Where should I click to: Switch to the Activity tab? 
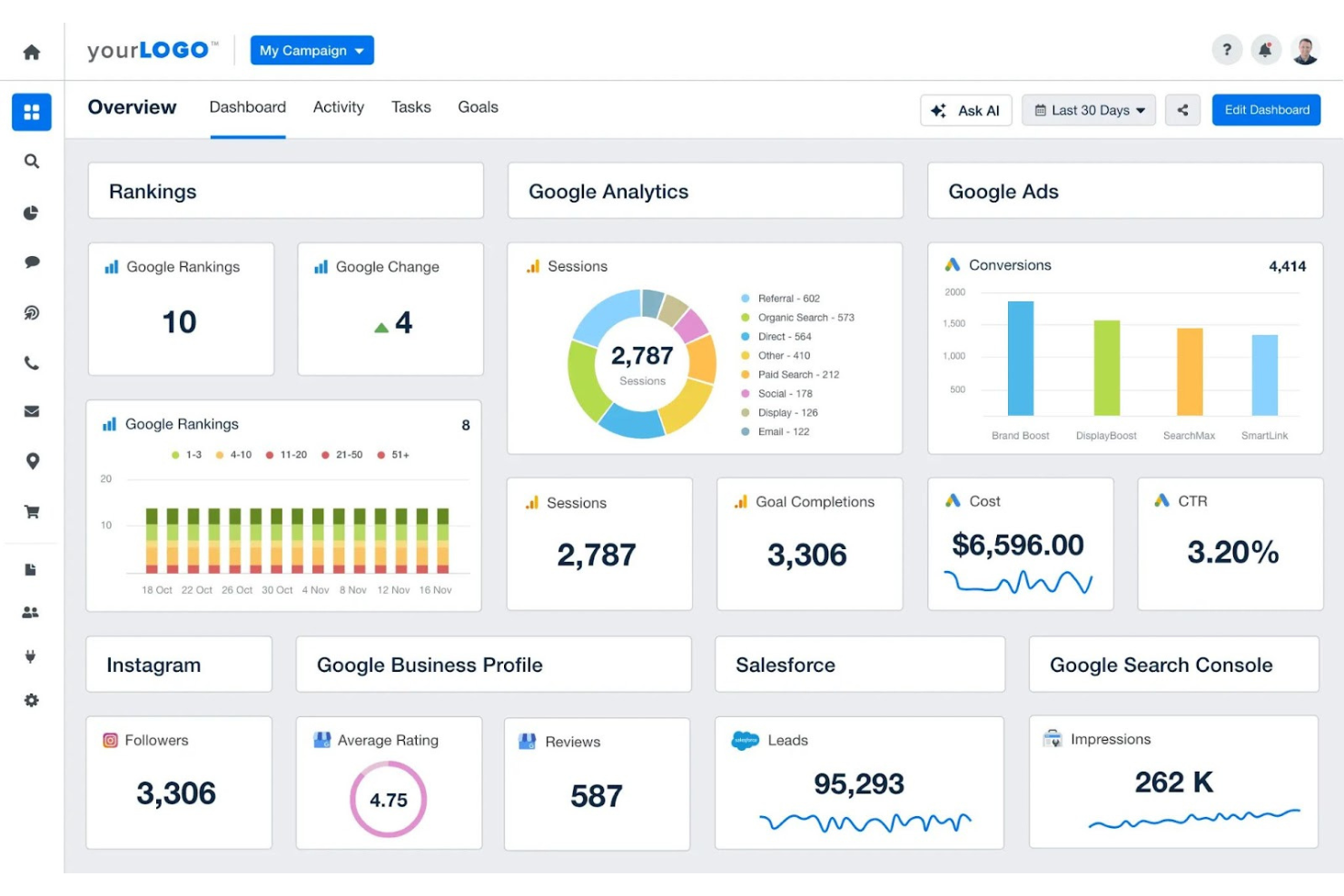pos(339,107)
